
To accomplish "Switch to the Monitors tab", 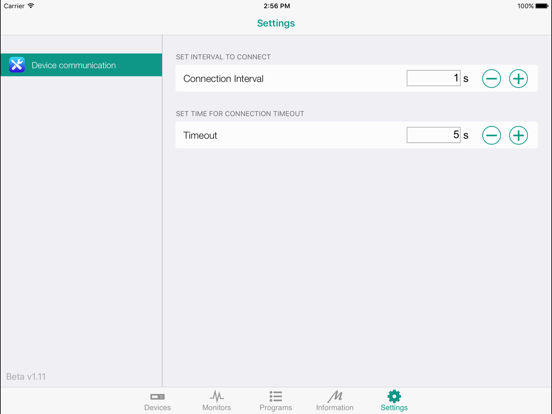I will coord(217,401).
